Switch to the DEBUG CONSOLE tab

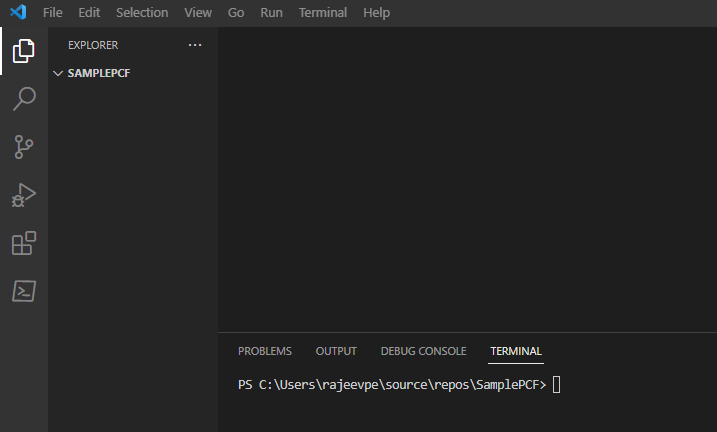(423, 351)
